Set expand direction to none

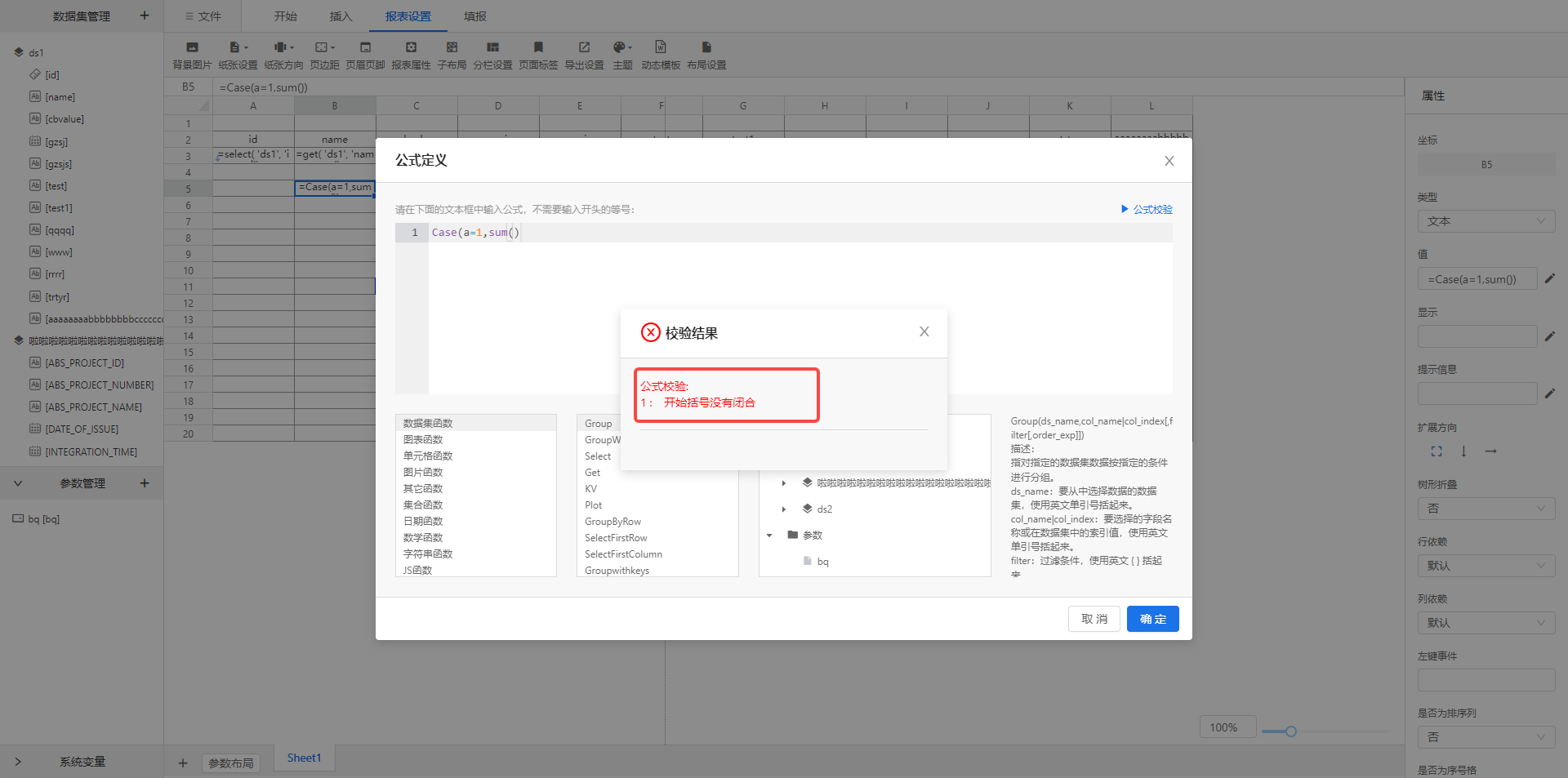pyautogui.click(x=1437, y=451)
